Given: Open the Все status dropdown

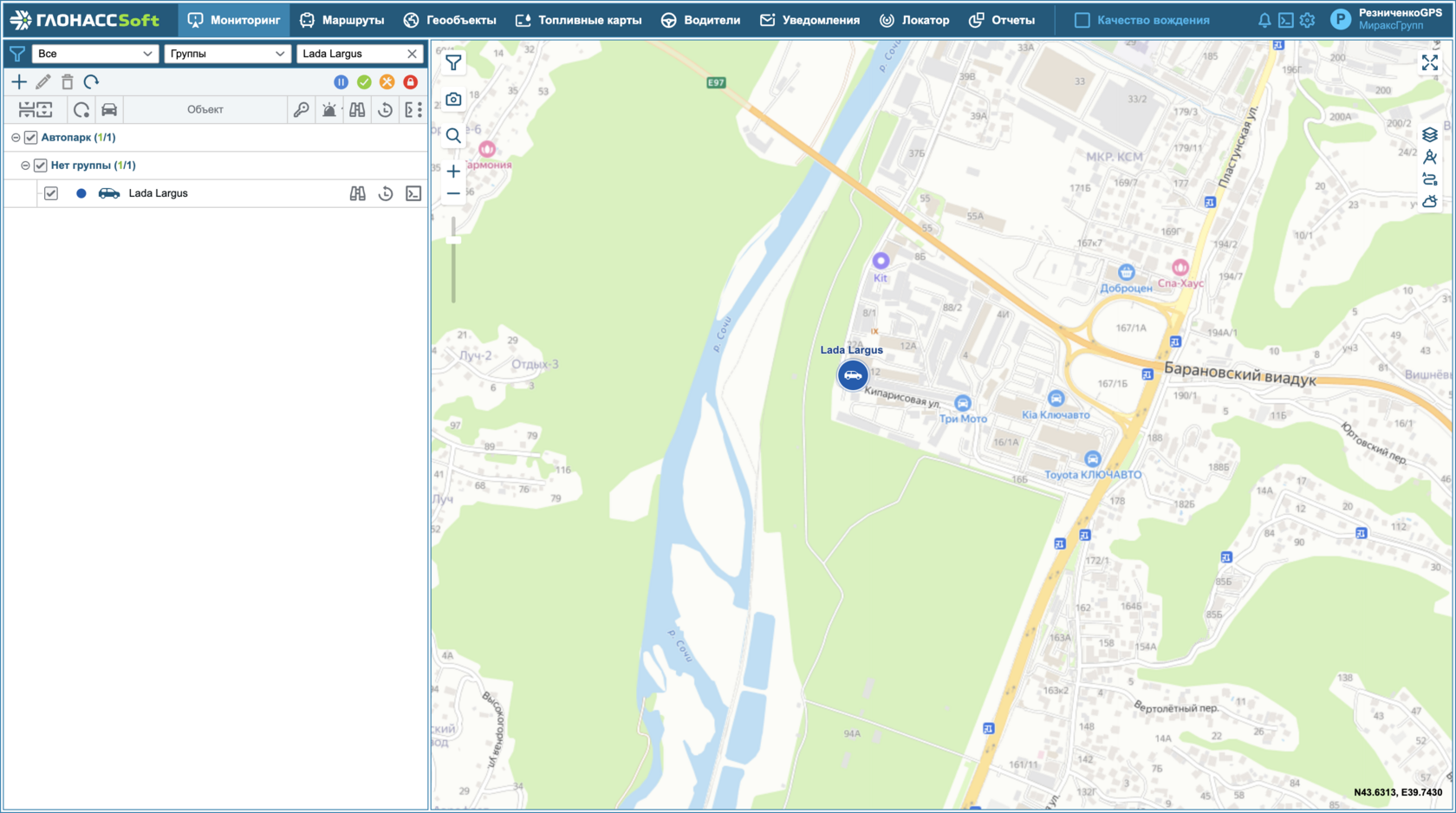Looking at the screenshot, I should click(x=94, y=54).
